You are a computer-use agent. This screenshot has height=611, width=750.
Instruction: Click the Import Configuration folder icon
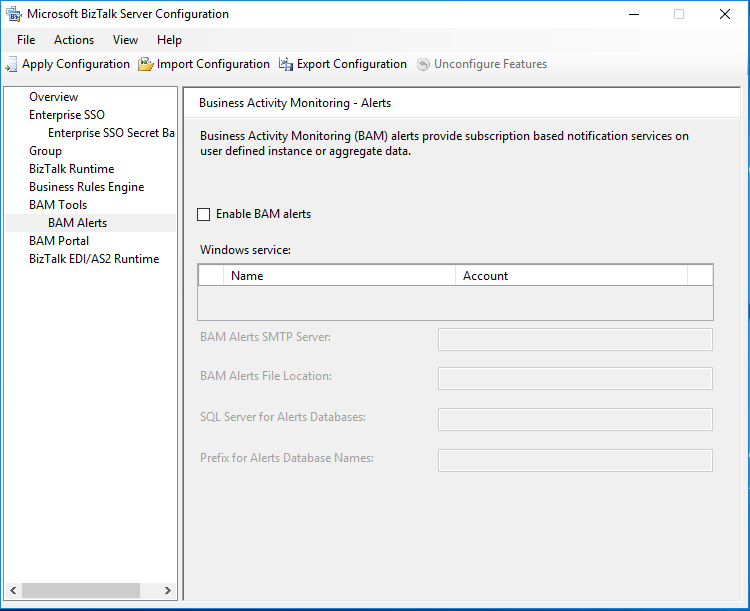click(x=145, y=64)
